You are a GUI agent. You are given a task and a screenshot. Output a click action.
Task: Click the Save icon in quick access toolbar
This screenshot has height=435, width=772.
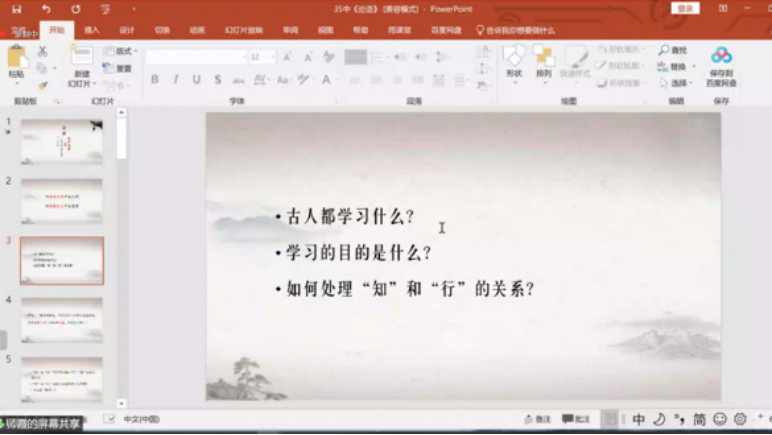(x=16, y=9)
